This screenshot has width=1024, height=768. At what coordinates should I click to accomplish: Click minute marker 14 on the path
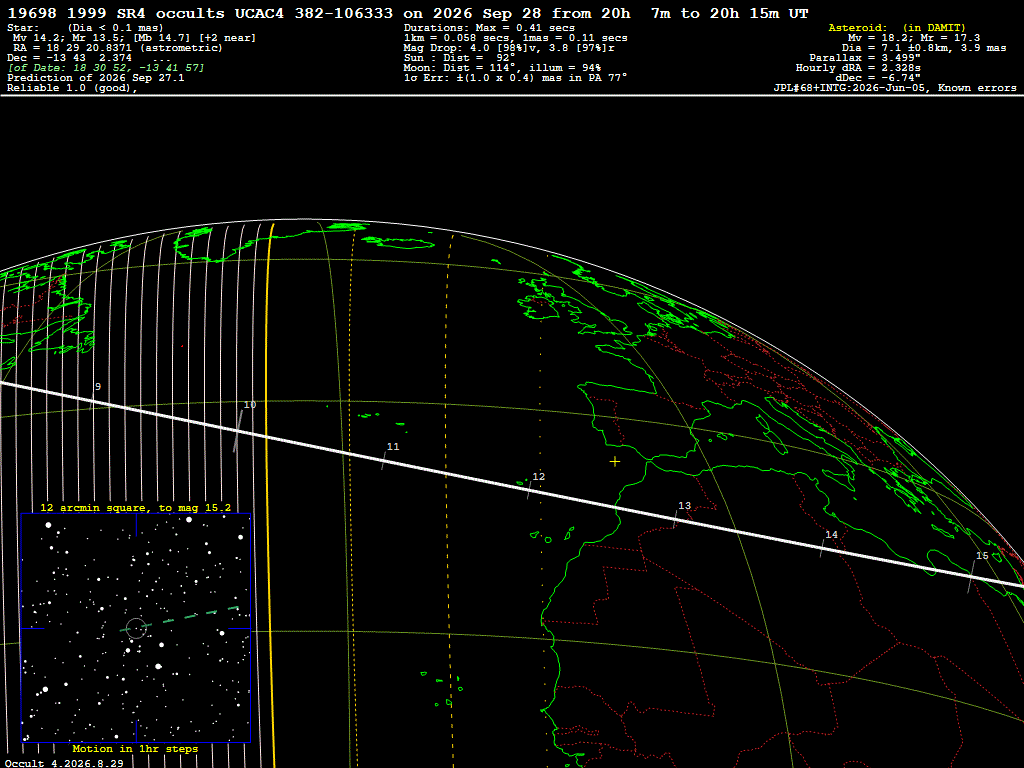(831, 534)
